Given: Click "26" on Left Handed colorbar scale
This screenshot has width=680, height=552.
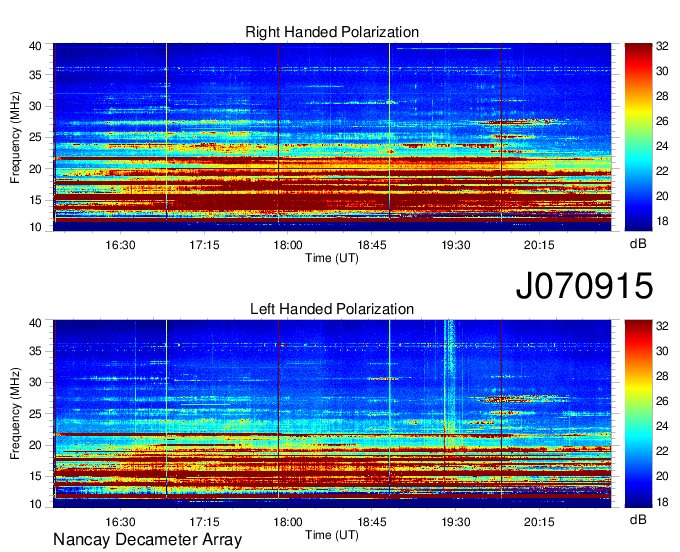Looking at the screenshot, I should (662, 402).
